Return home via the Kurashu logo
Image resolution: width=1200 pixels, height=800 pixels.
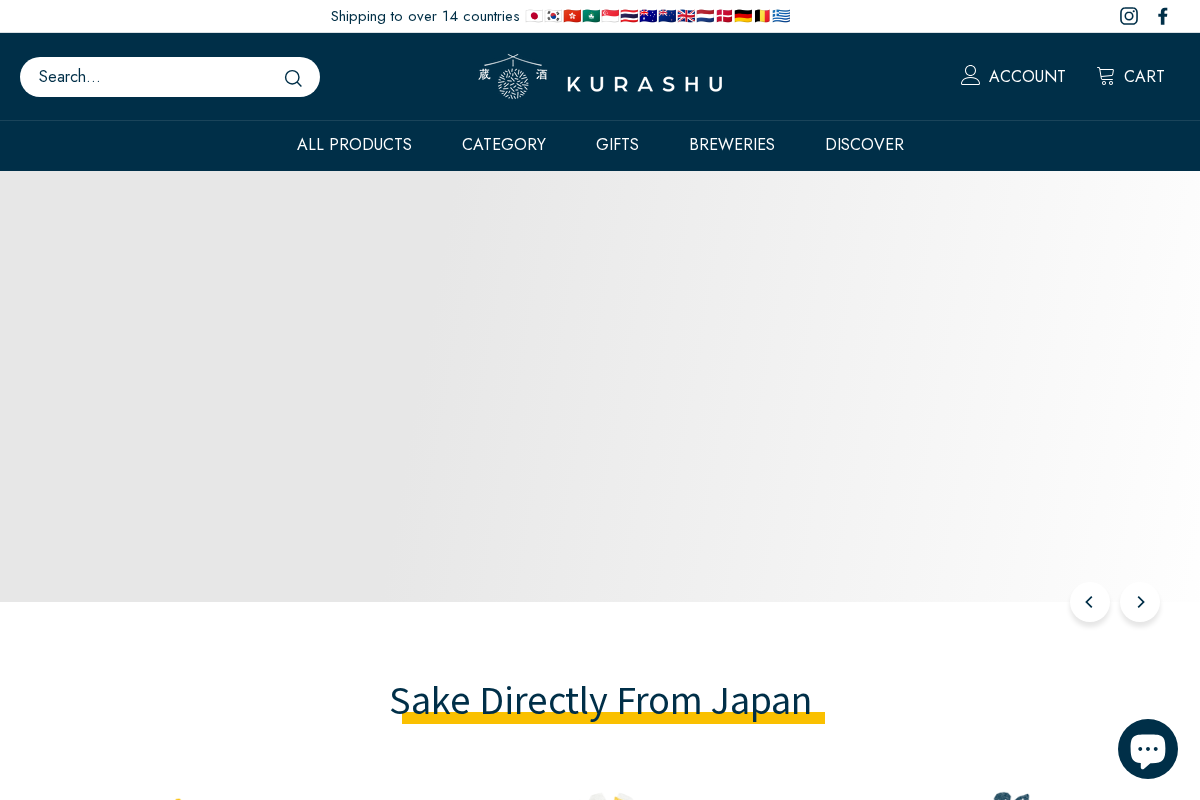(600, 76)
